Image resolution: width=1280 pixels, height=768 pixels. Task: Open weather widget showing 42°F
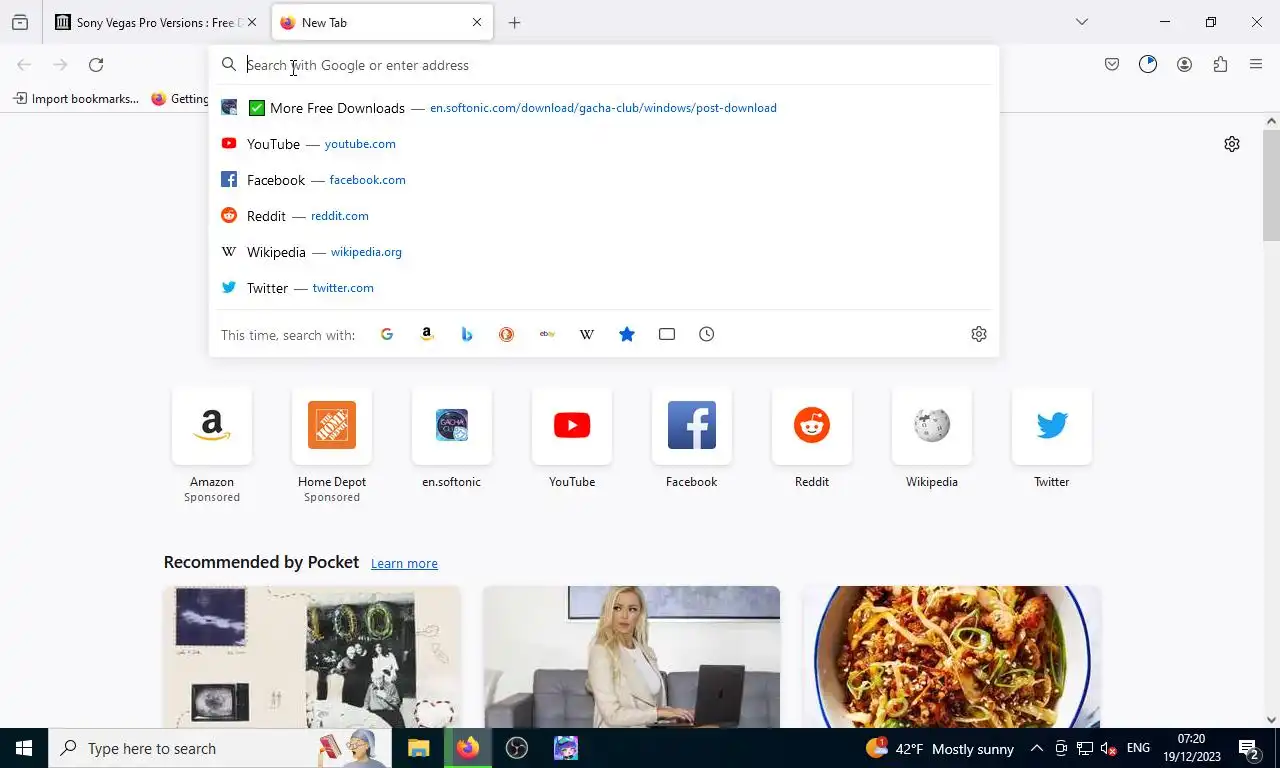(940, 748)
